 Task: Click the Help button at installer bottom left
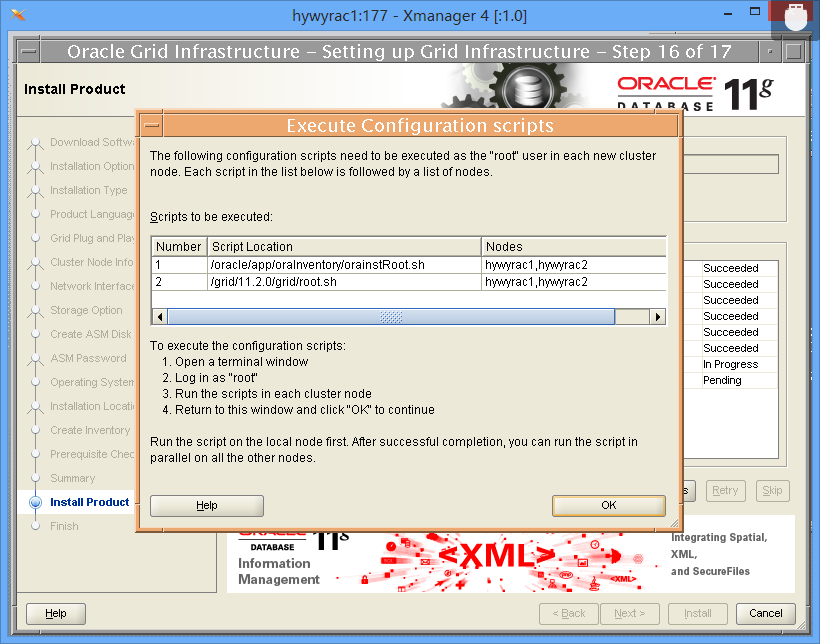55,613
